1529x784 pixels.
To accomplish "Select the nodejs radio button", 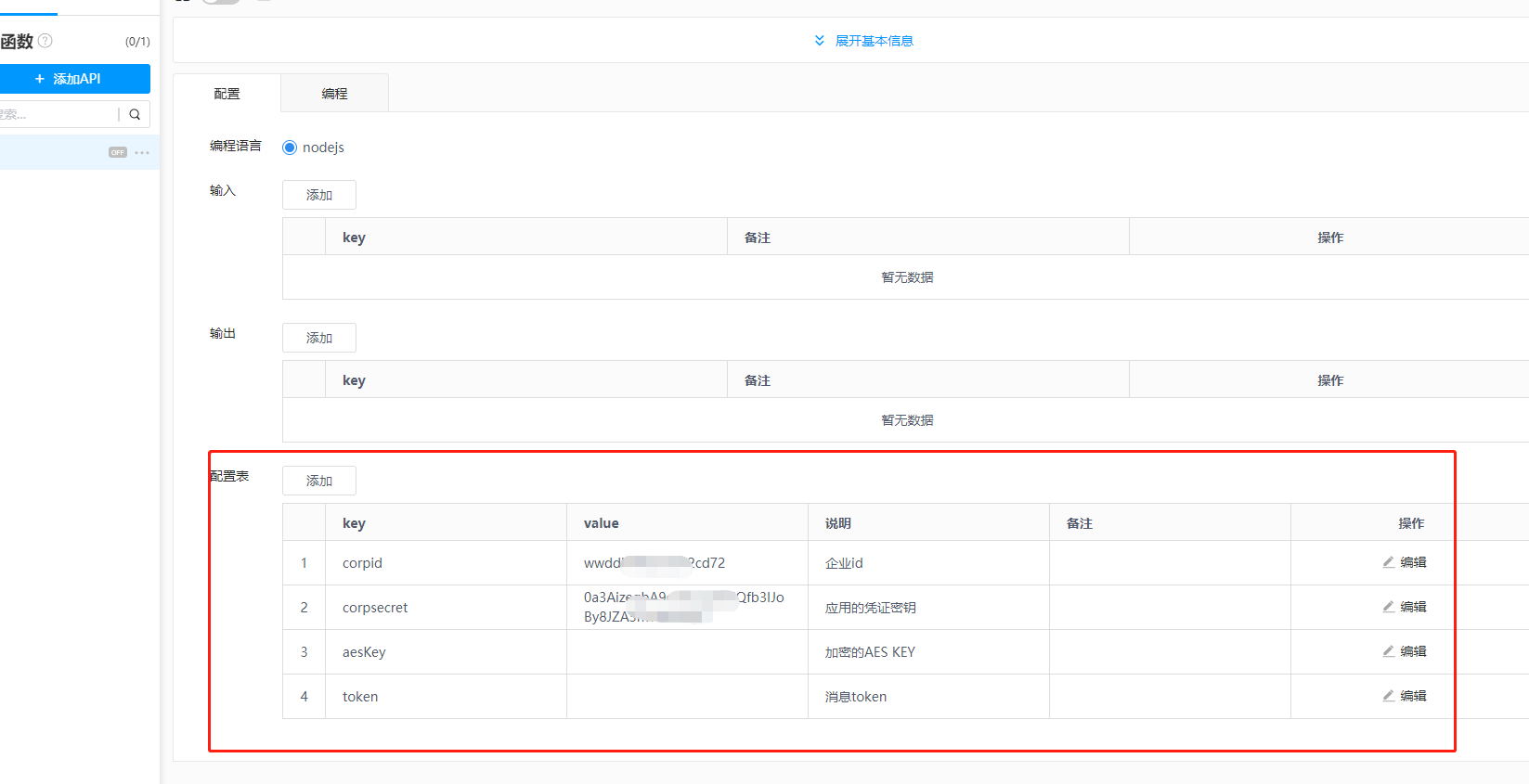I will (x=290, y=148).
